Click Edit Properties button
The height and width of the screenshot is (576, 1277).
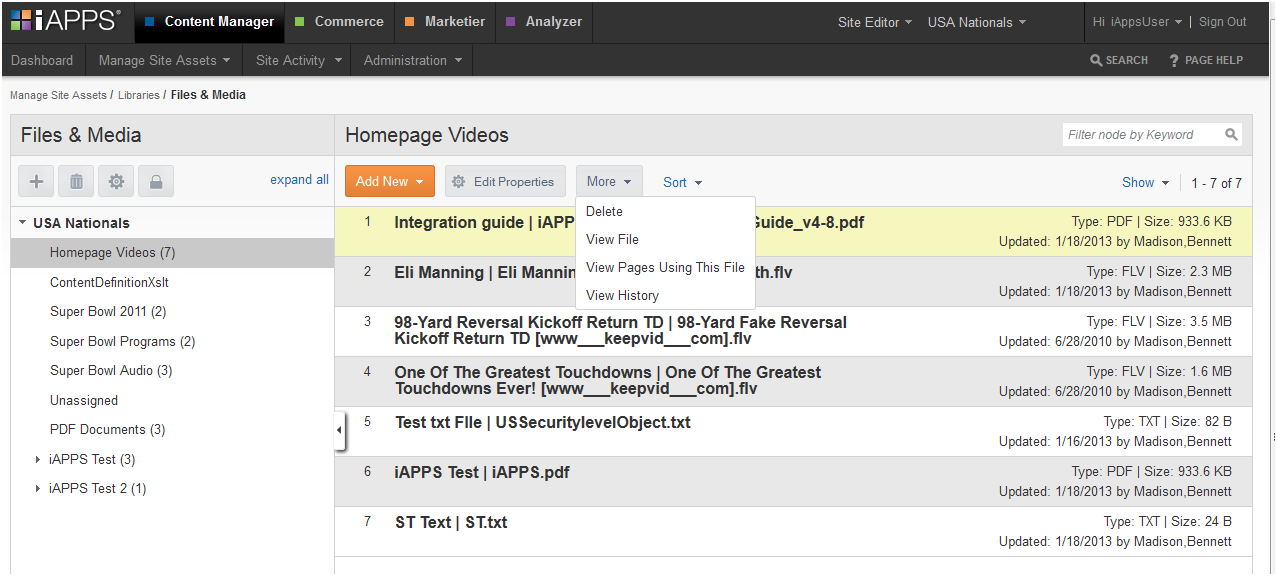505,181
